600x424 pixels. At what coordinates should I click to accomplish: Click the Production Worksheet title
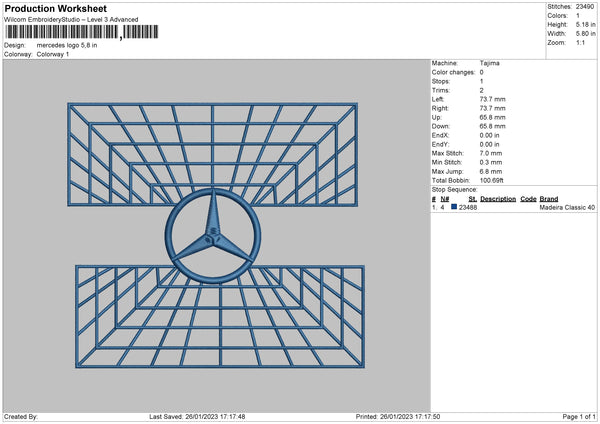click(55, 8)
